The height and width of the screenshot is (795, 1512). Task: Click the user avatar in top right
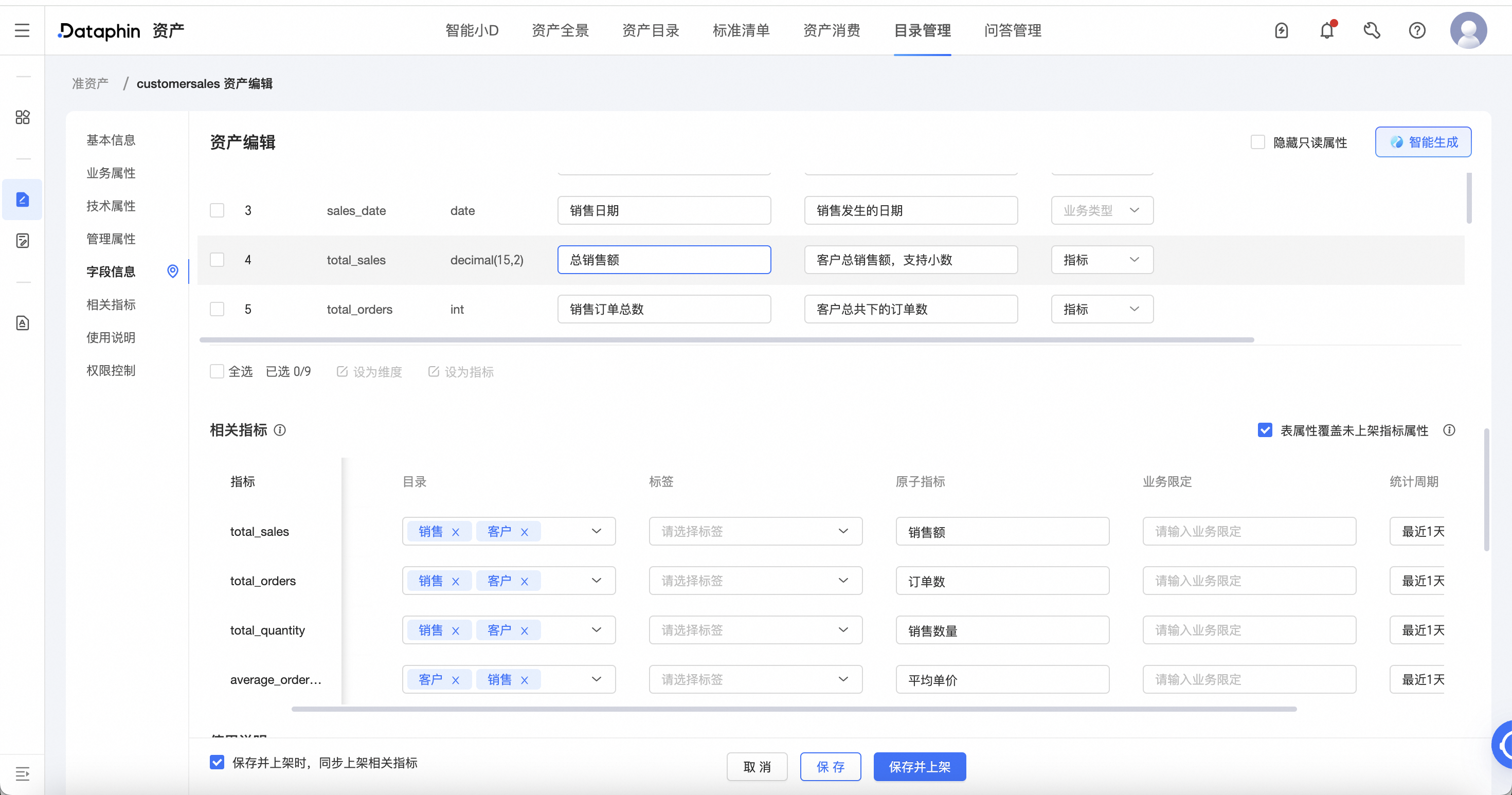point(1469,30)
